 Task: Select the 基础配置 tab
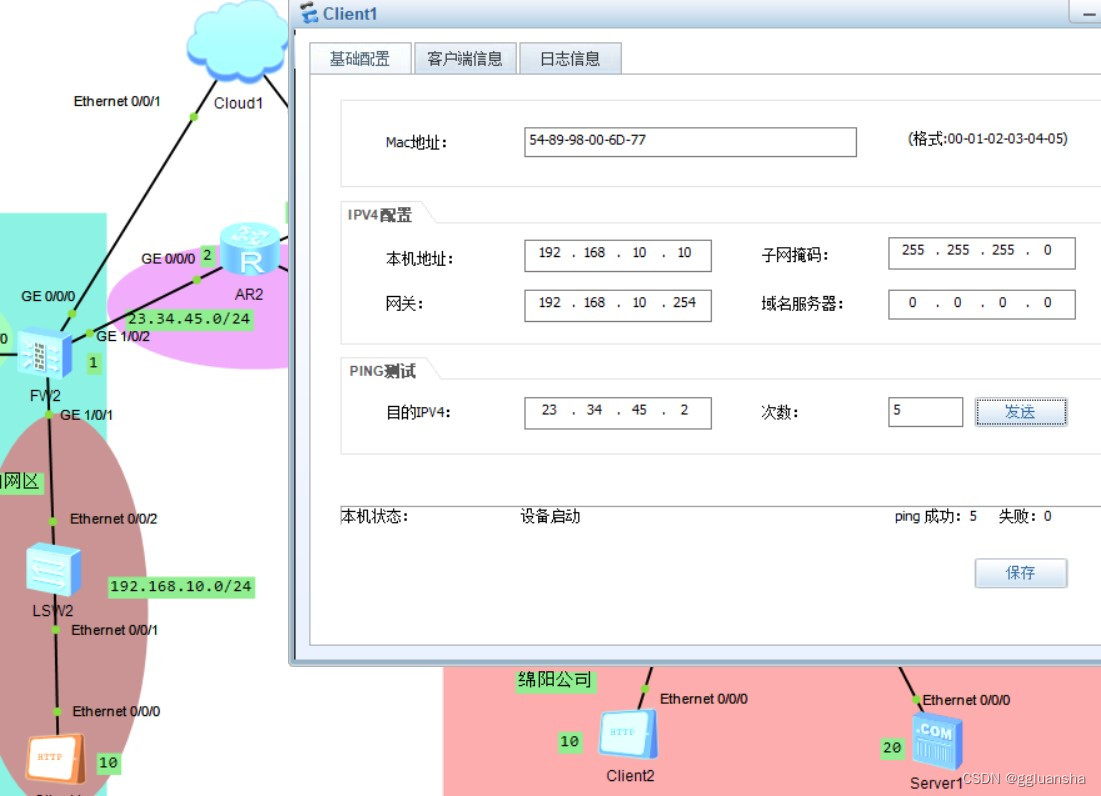pos(362,57)
